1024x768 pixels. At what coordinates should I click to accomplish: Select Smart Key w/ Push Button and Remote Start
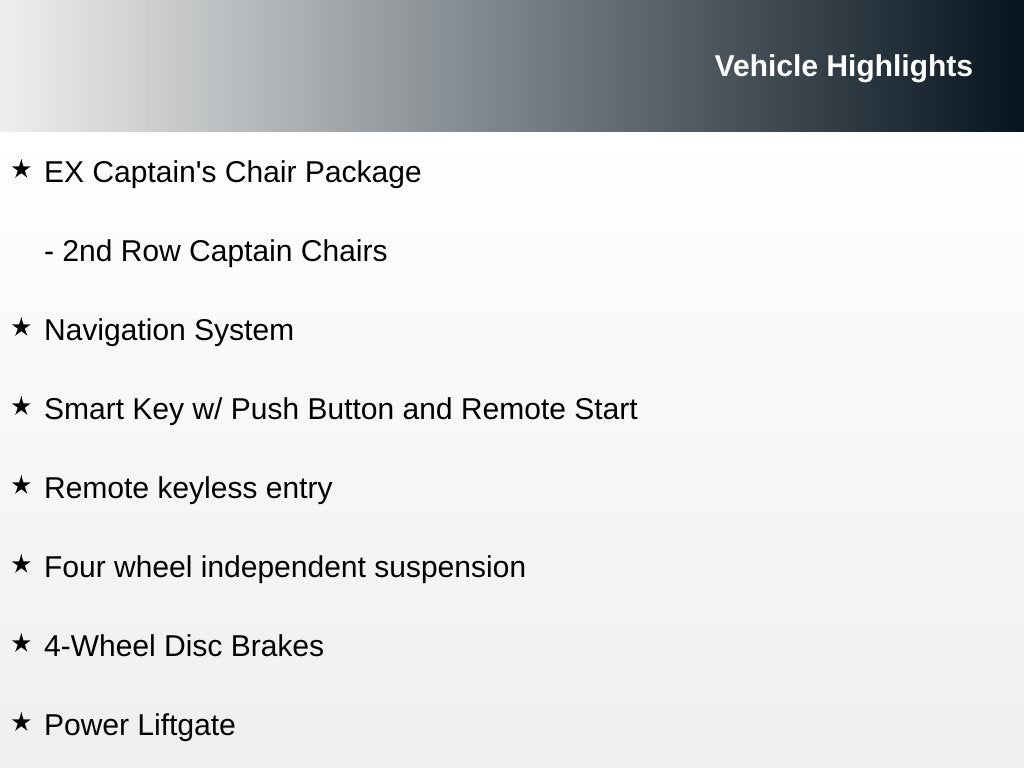340,409
